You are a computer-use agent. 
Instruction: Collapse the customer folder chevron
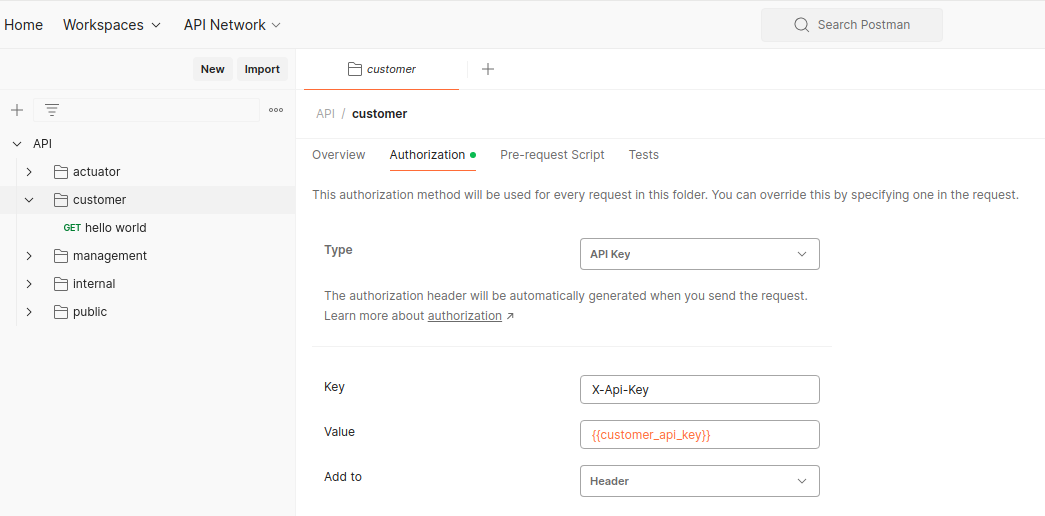(x=29, y=200)
